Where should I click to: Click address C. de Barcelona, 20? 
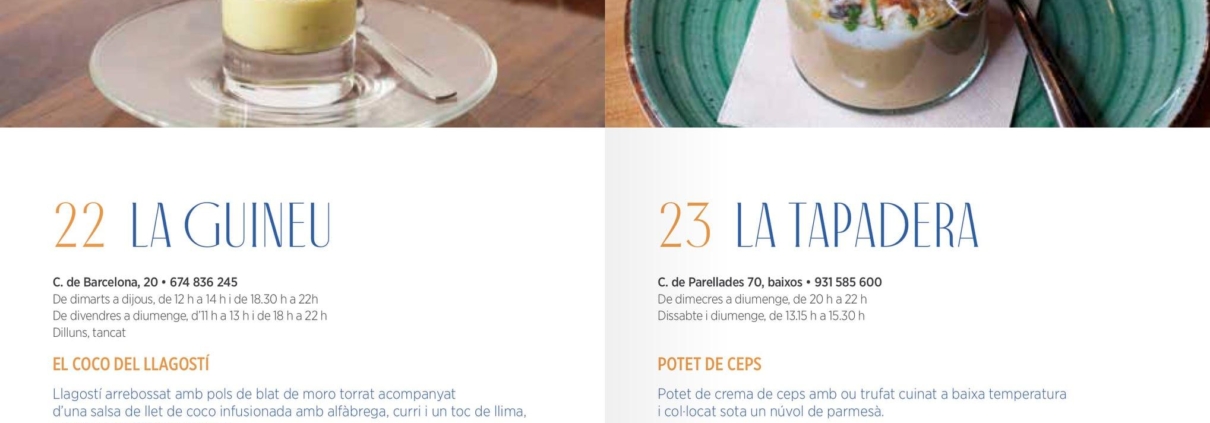pyautogui.click(x=105, y=282)
